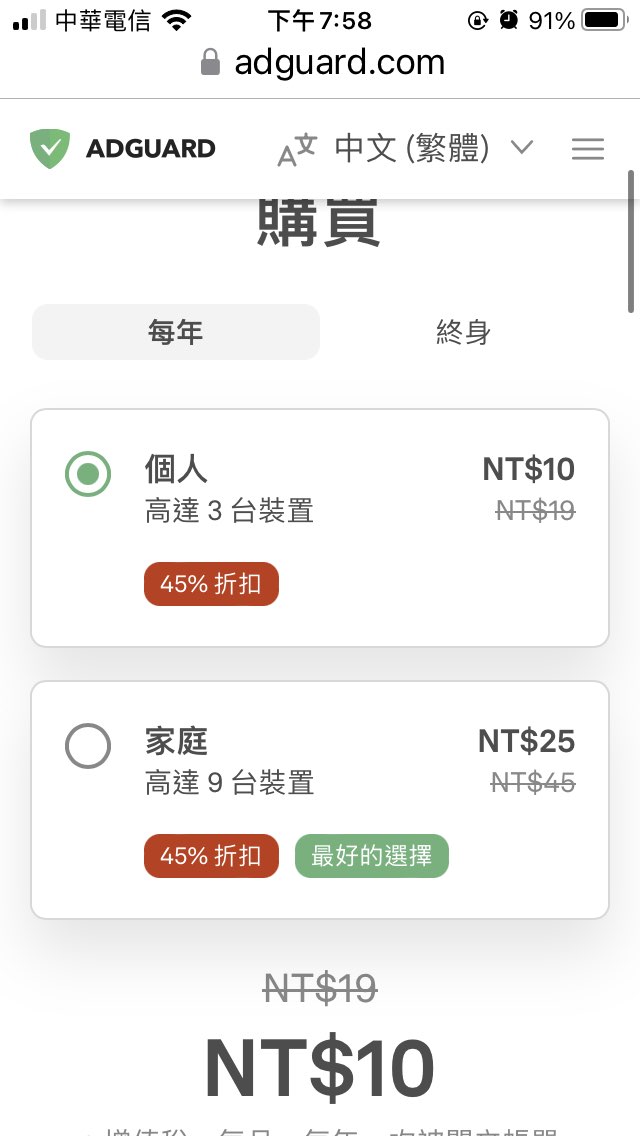Click the ADGUARD brand name text

150,149
